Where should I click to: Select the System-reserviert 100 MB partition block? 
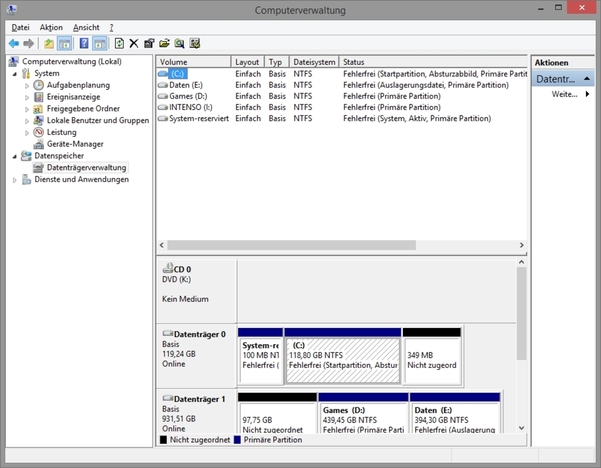tap(260, 356)
